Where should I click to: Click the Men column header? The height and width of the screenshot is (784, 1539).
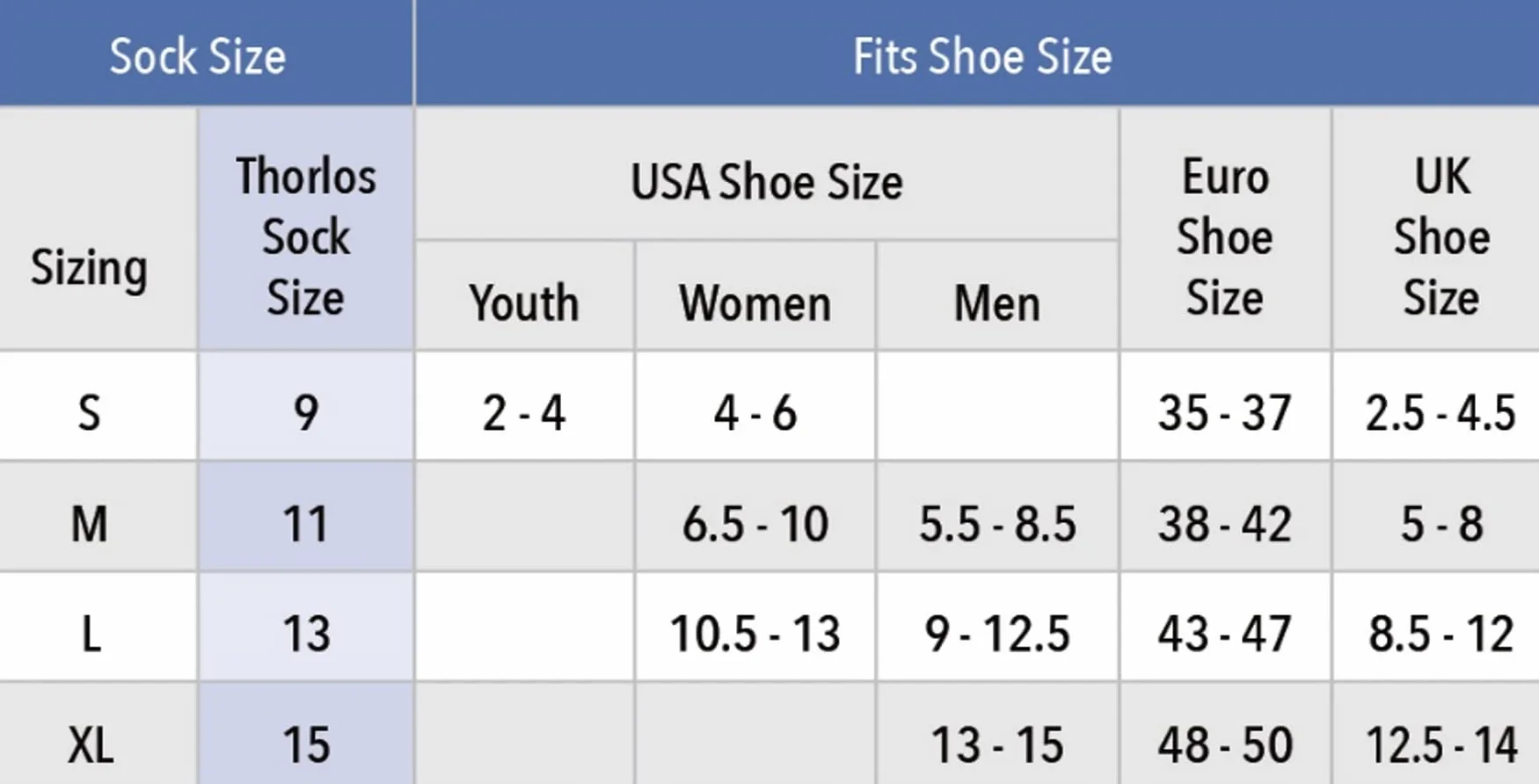pos(997,295)
